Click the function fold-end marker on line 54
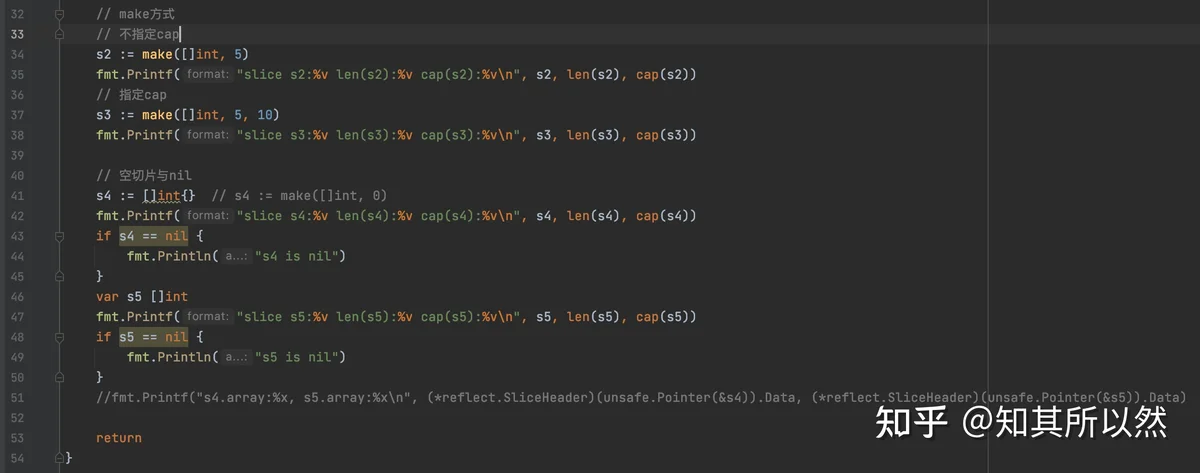Screen dimensions: 1200x473 coord(60,457)
